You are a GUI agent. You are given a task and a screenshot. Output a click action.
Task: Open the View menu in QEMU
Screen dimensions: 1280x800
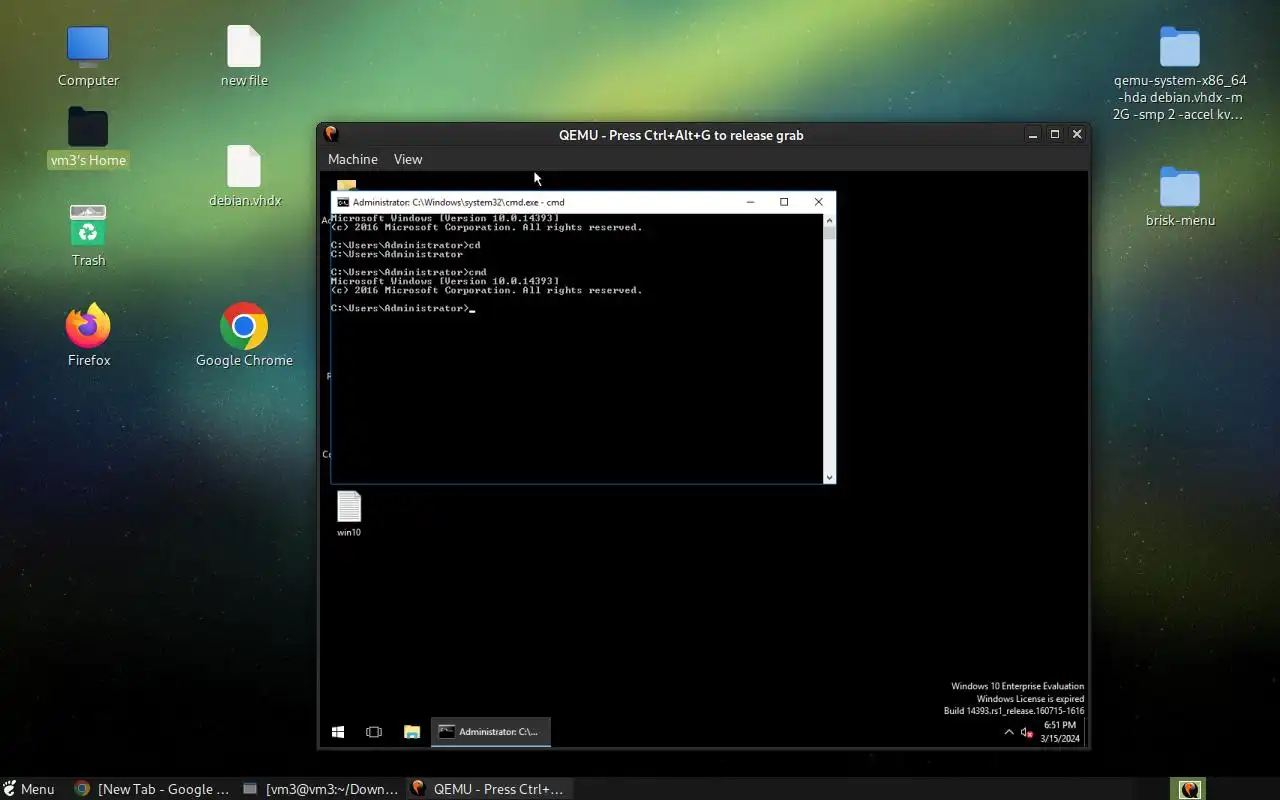click(x=408, y=159)
